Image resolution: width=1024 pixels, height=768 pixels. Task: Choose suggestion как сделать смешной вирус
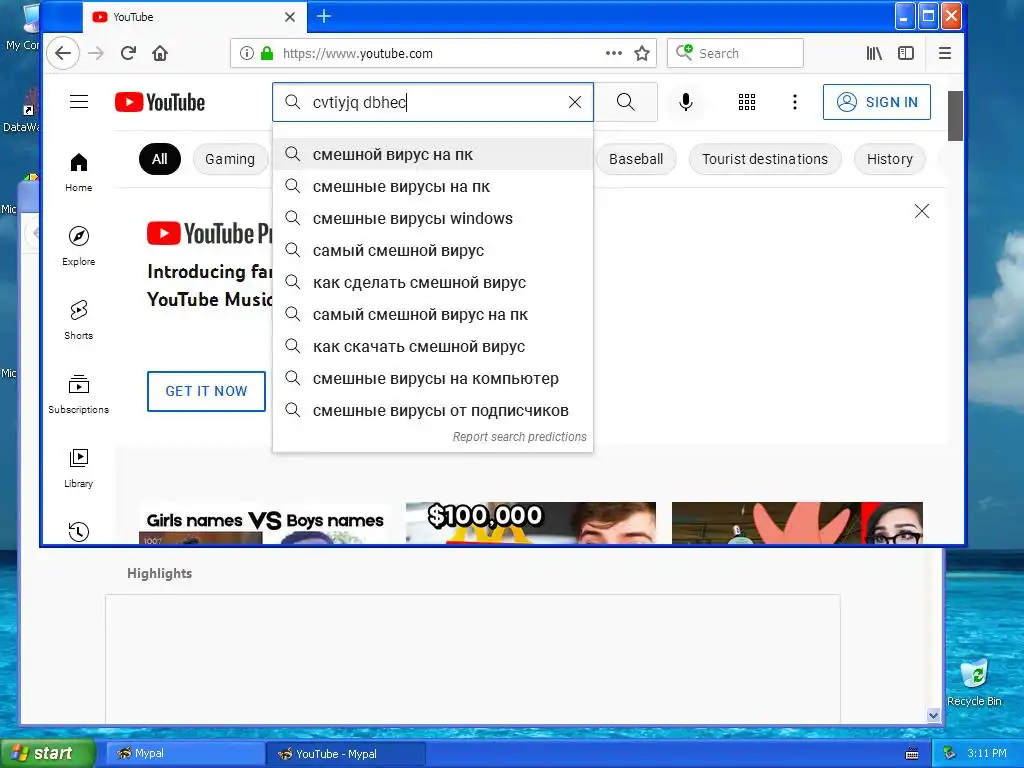click(433, 283)
